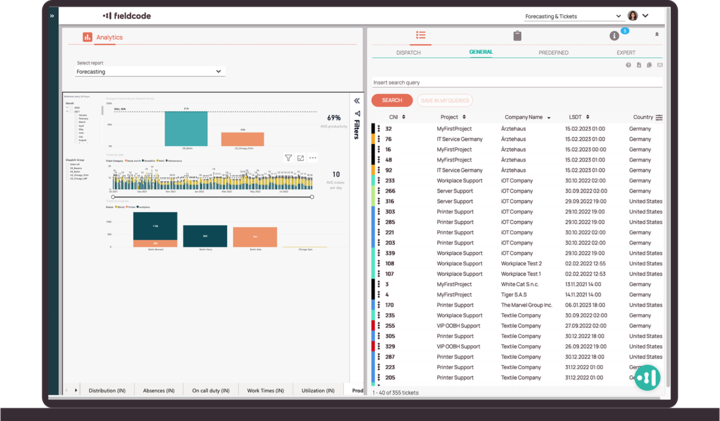Expand the user account menu chevron

645,16
